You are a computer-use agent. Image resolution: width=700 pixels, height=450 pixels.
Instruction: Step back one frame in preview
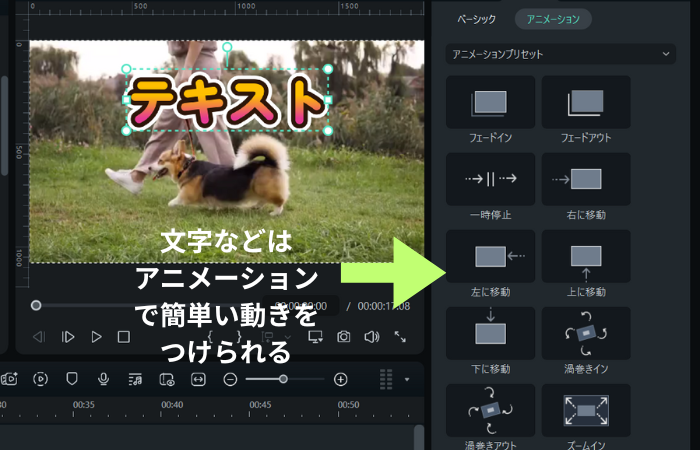pyautogui.click(x=39, y=337)
